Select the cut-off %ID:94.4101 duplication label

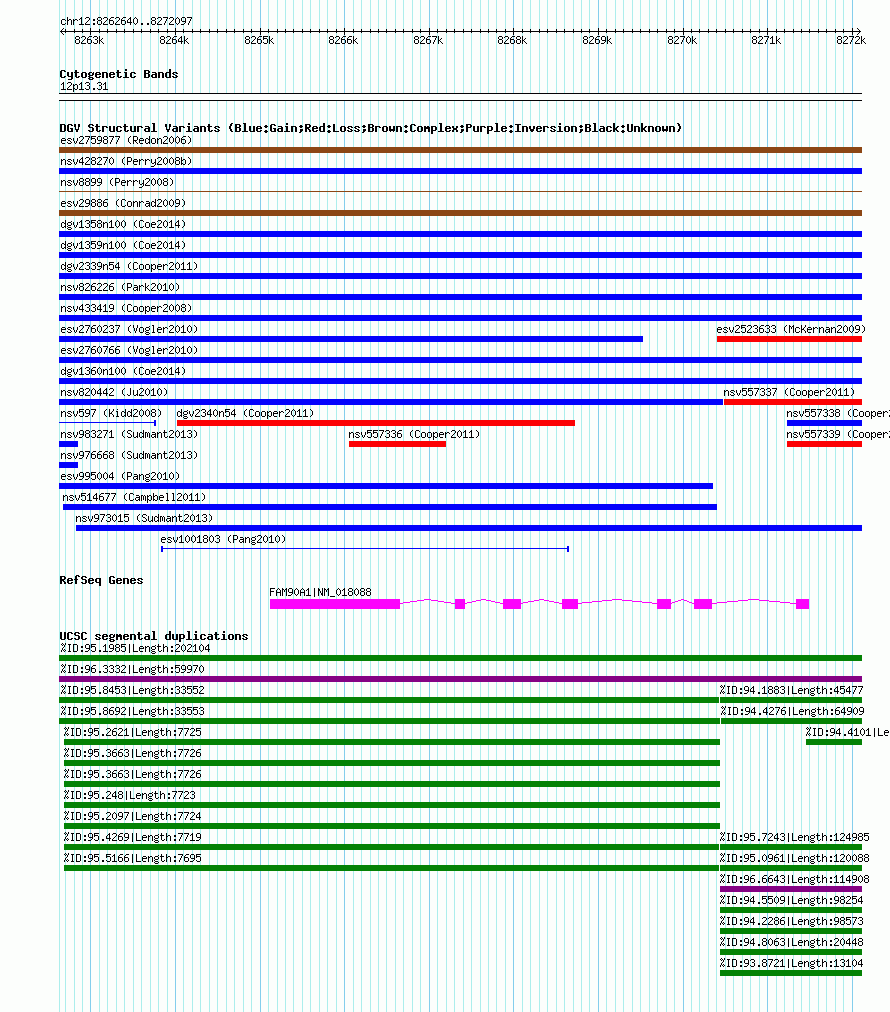847,732
